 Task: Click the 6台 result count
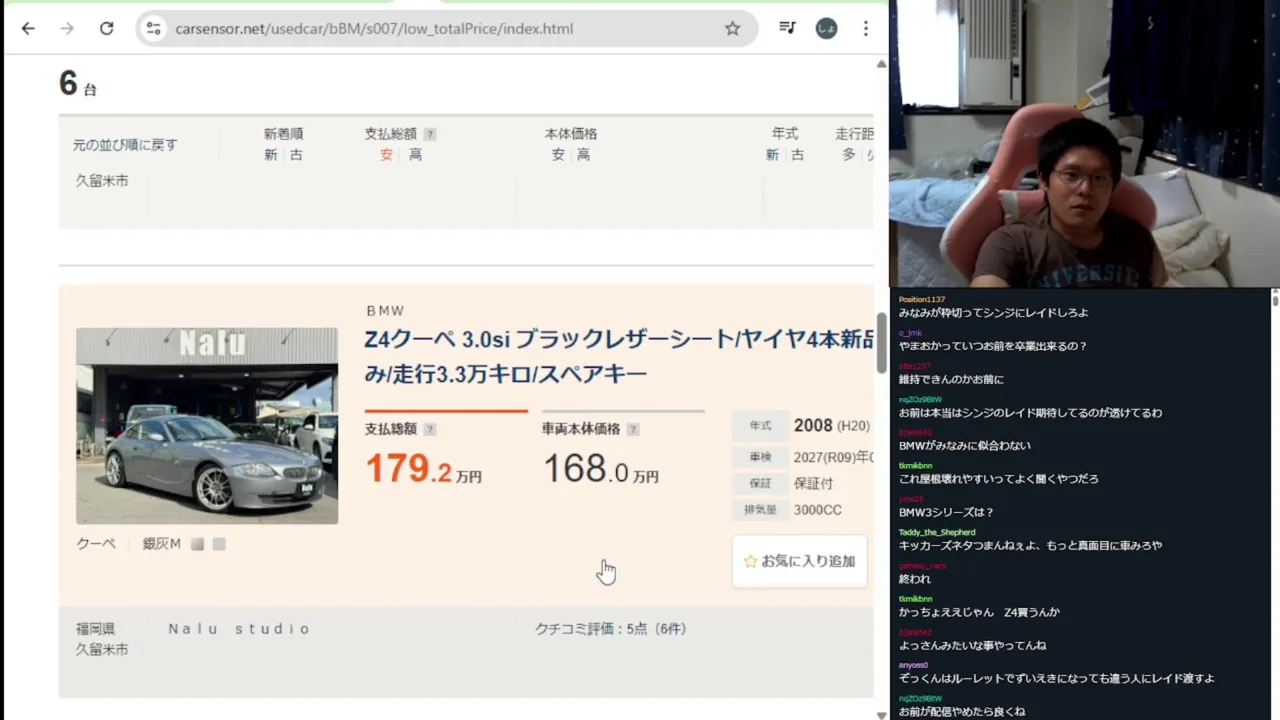78,83
